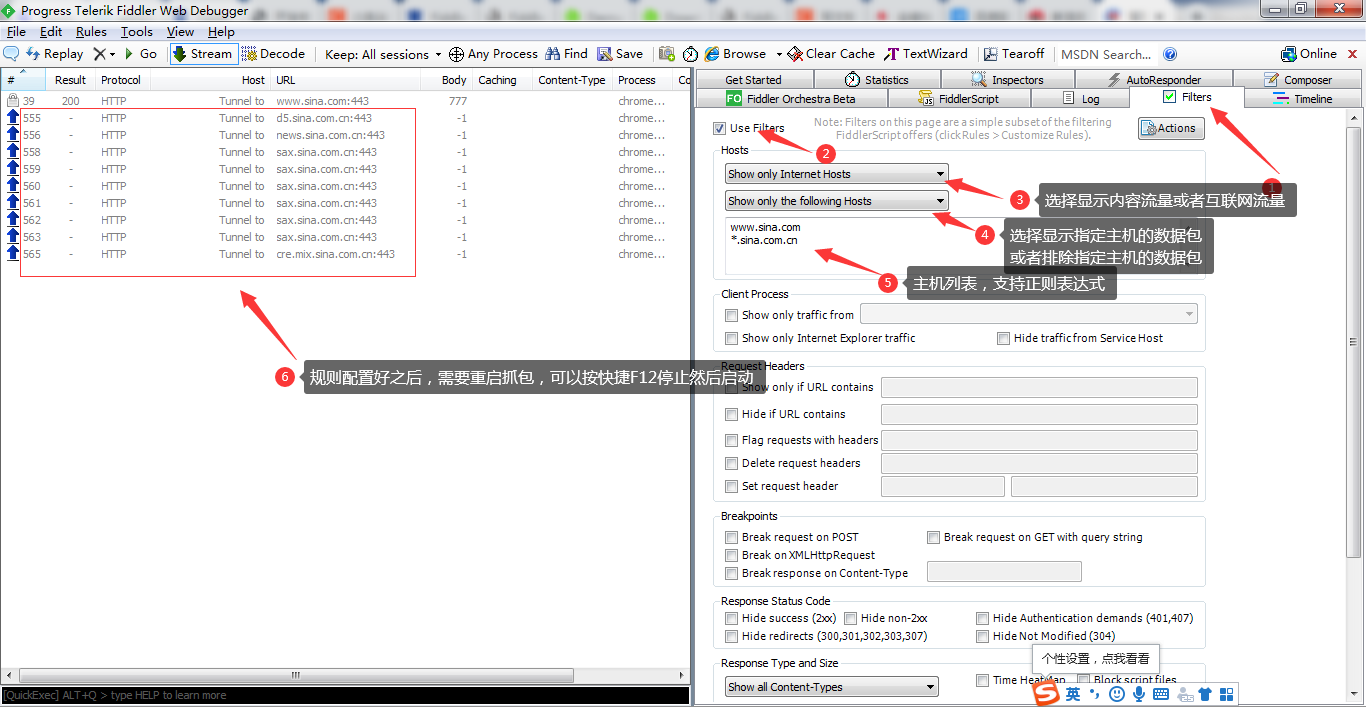Open Show all Content-Types dropdown
The width and height of the screenshot is (1366, 708).
tap(832, 687)
